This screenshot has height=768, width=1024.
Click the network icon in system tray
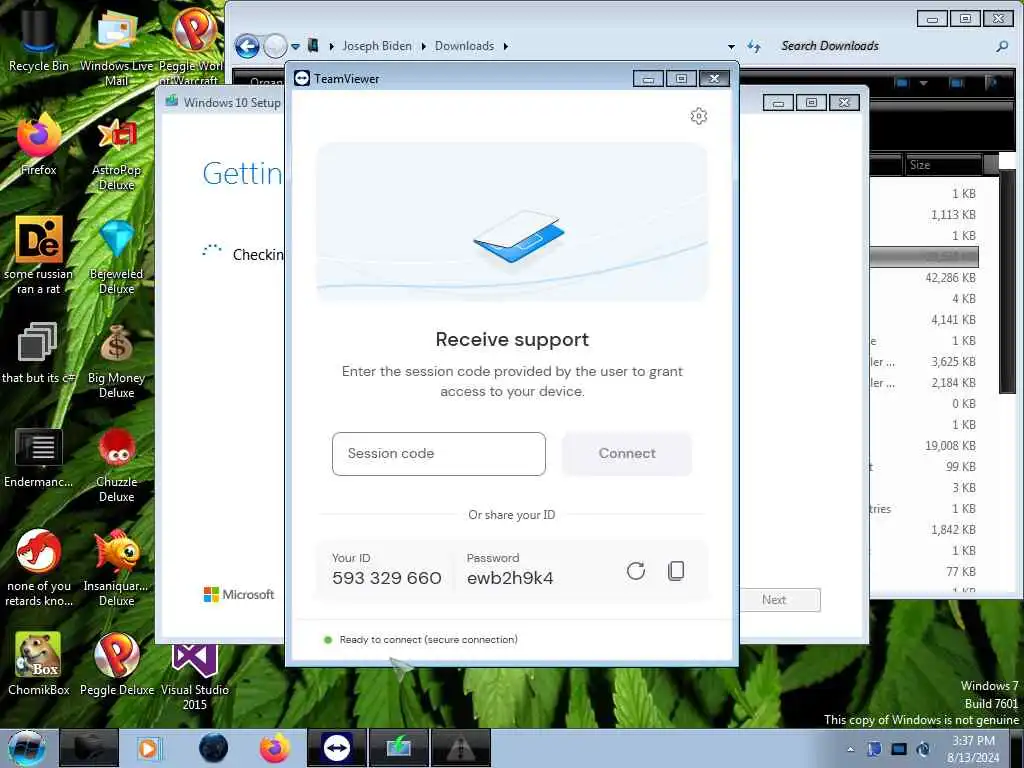pyautogui.click(x=899, y=749)
